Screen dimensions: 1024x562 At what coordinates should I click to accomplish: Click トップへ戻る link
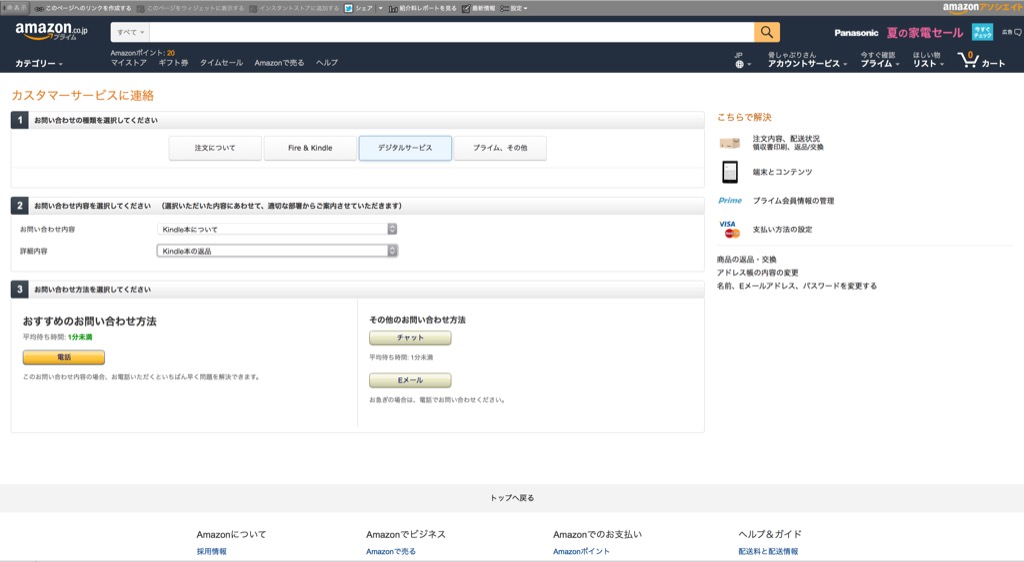512,497
